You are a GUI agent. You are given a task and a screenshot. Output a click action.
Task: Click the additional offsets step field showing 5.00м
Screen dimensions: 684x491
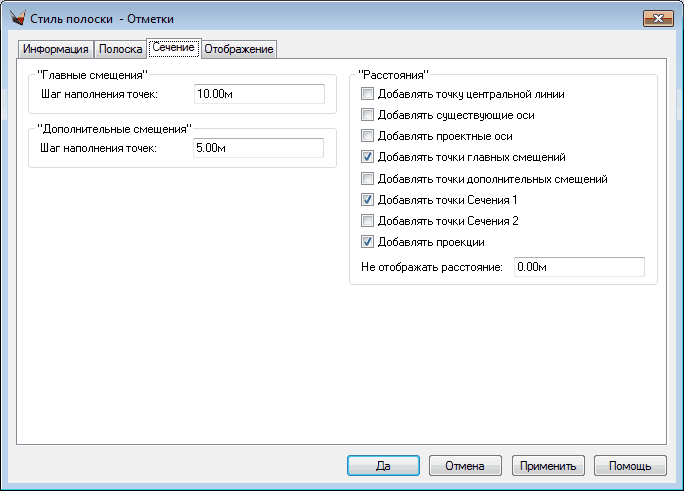(x=260, y=148)
